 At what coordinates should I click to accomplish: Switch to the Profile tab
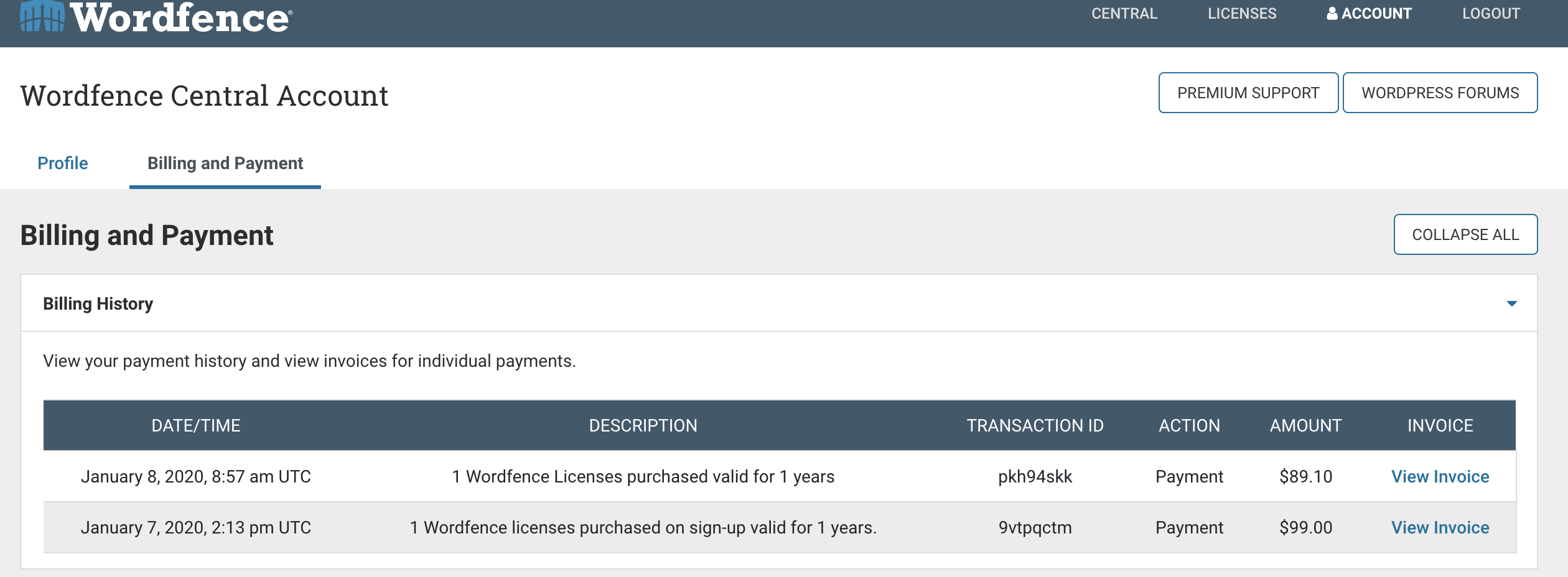pos(63,163)
